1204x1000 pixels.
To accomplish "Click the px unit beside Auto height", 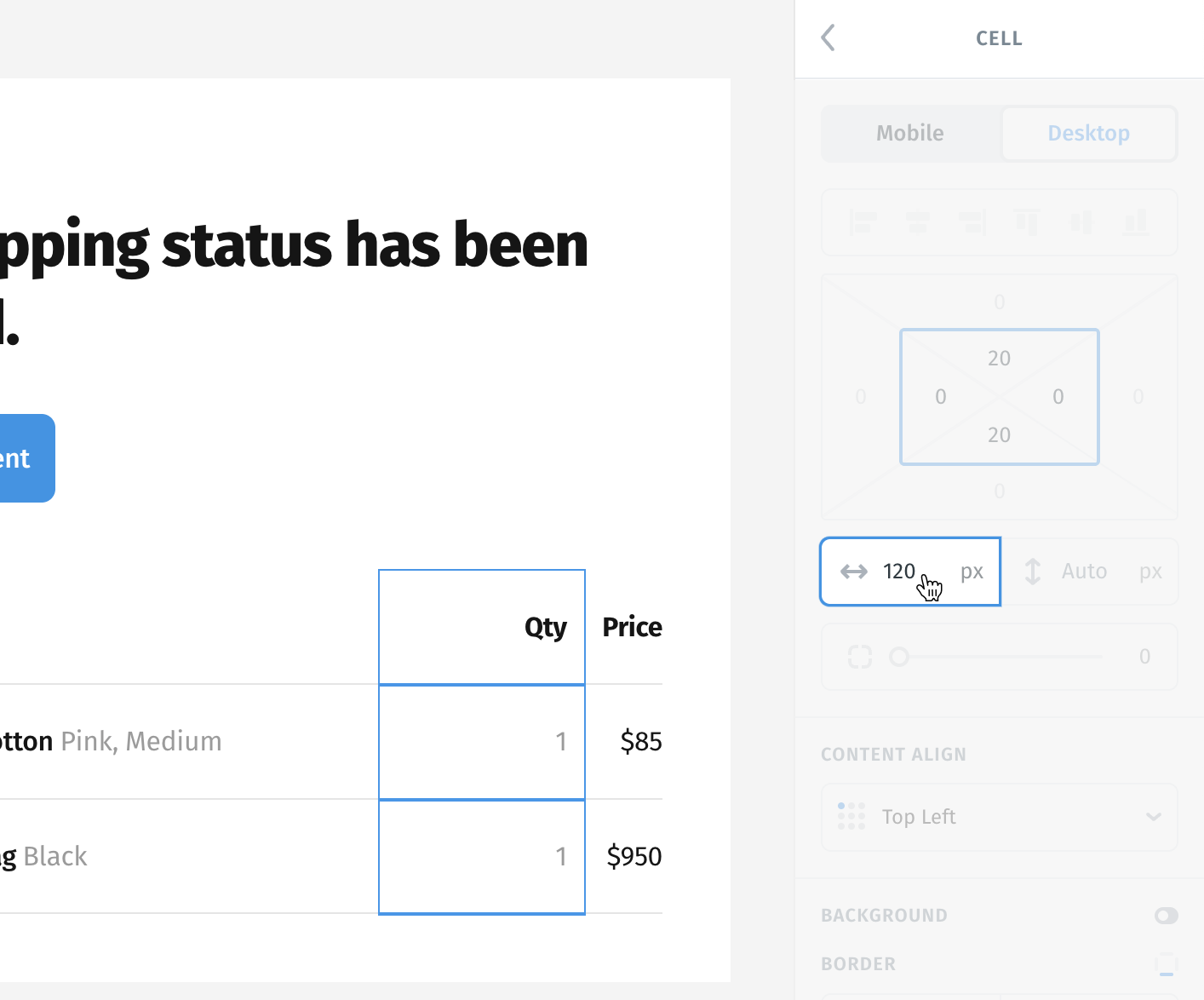I will click(1150, 572).
